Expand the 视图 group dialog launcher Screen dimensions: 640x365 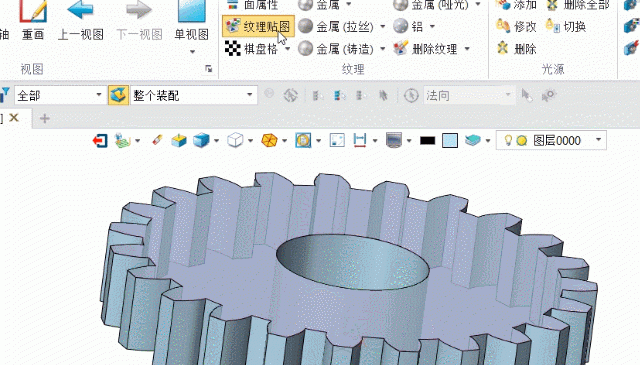click(x=209, y=69)
